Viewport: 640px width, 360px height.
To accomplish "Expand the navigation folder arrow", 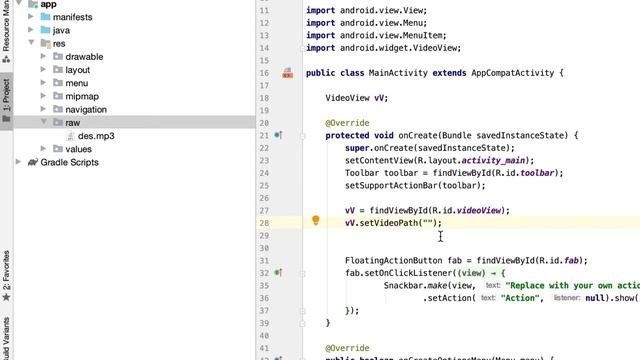I will click(x=43, y=109).
